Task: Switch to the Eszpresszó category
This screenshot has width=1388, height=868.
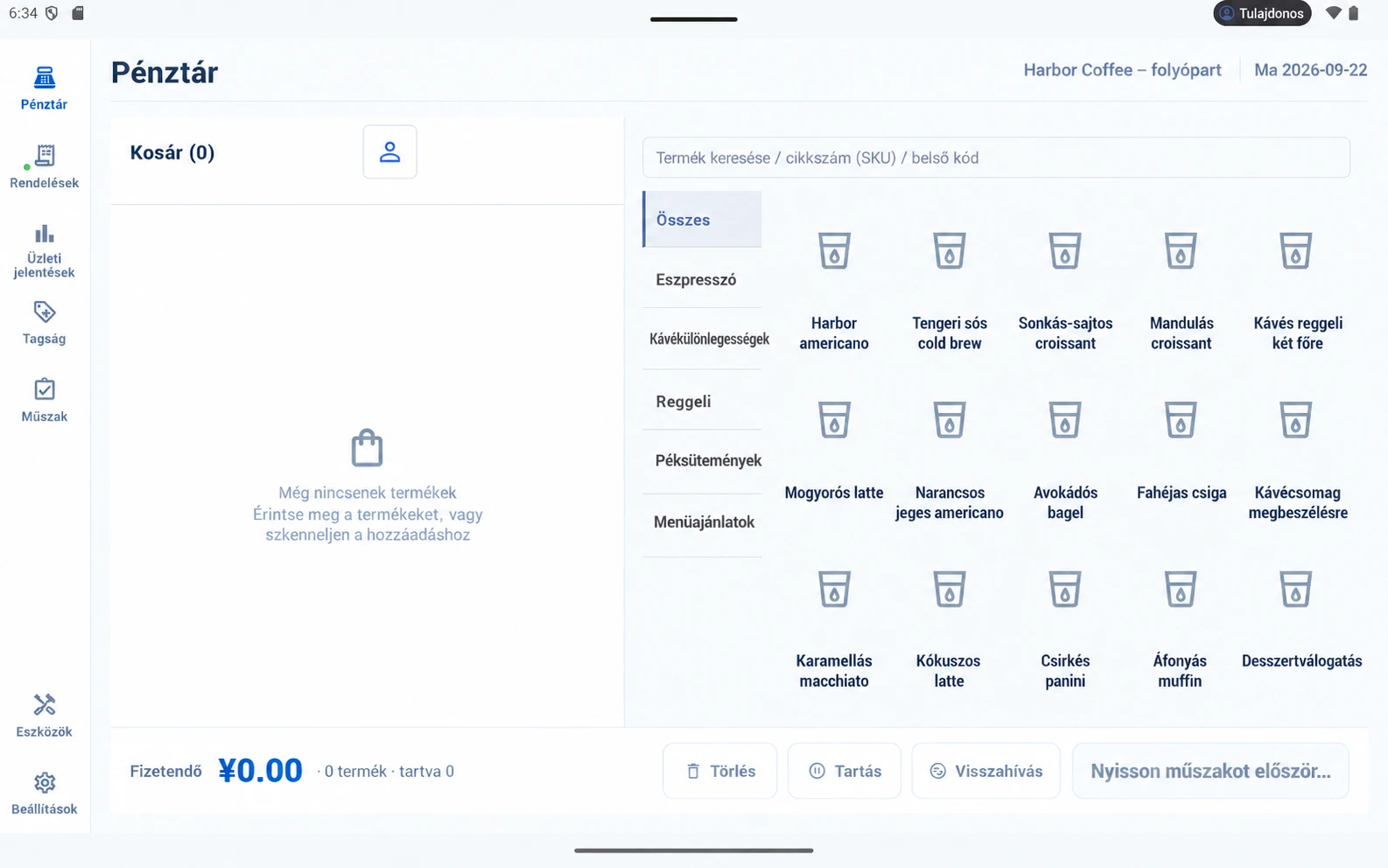Action: pyautogui.click(x=702, y=280)
